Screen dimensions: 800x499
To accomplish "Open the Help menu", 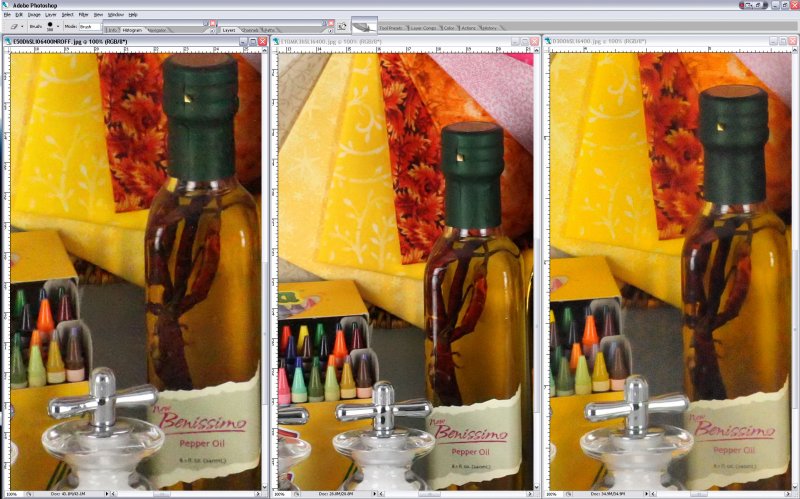I will pyautogui.click(x=133, y=15).
